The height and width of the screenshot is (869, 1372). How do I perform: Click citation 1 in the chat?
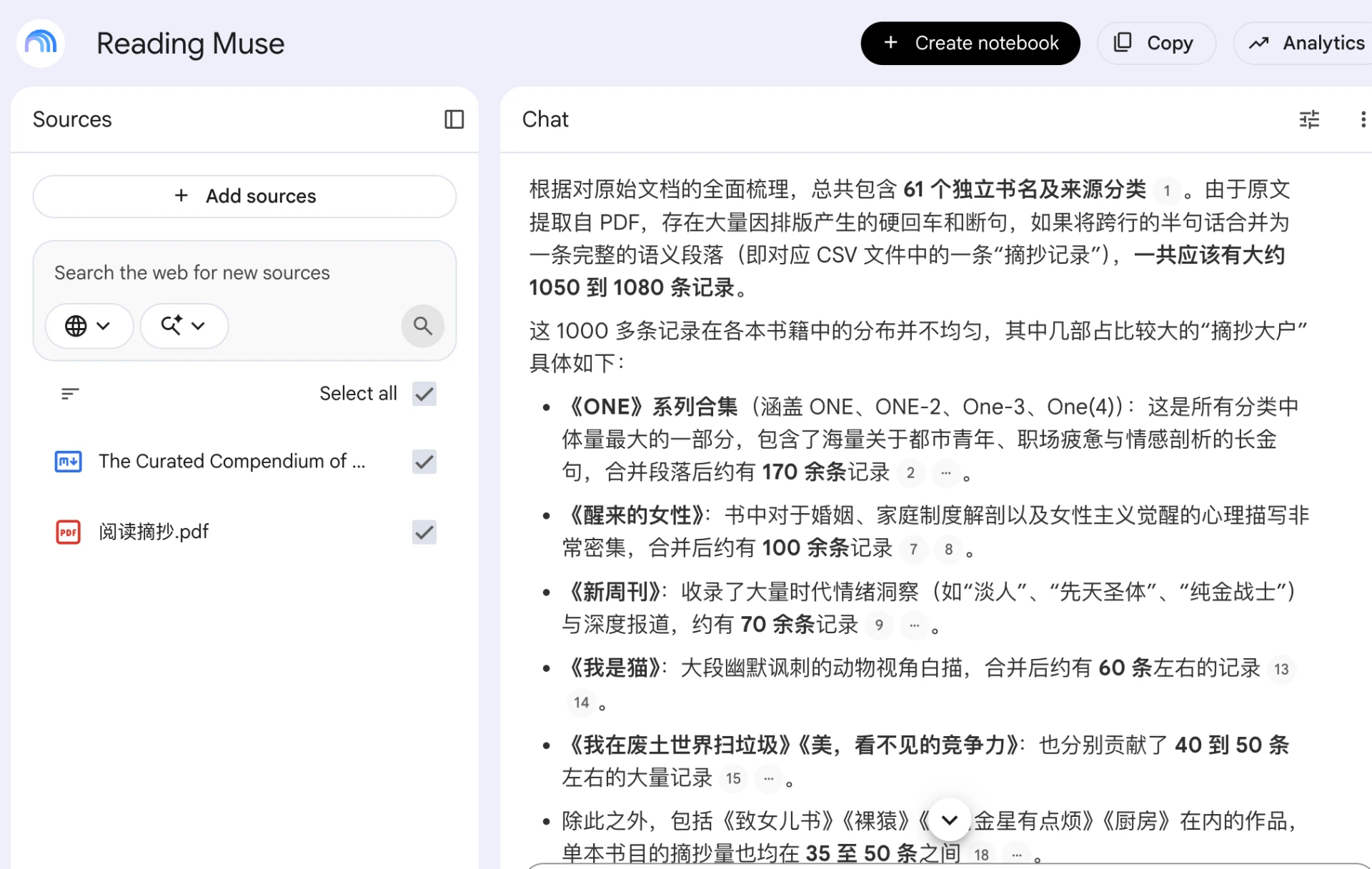1167,191
